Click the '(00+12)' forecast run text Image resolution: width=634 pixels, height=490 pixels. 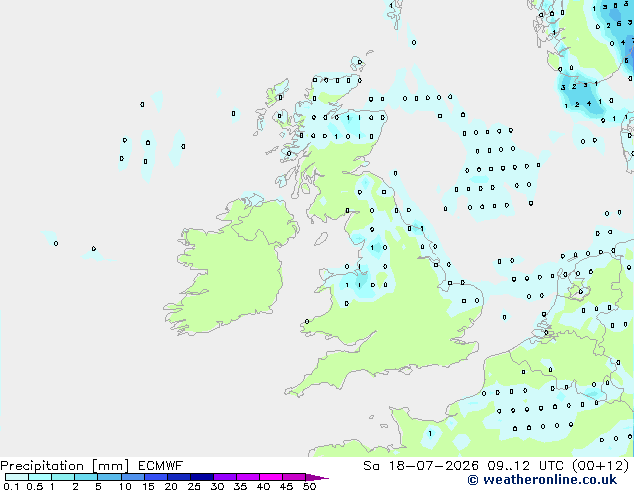(x=600, y=466)
